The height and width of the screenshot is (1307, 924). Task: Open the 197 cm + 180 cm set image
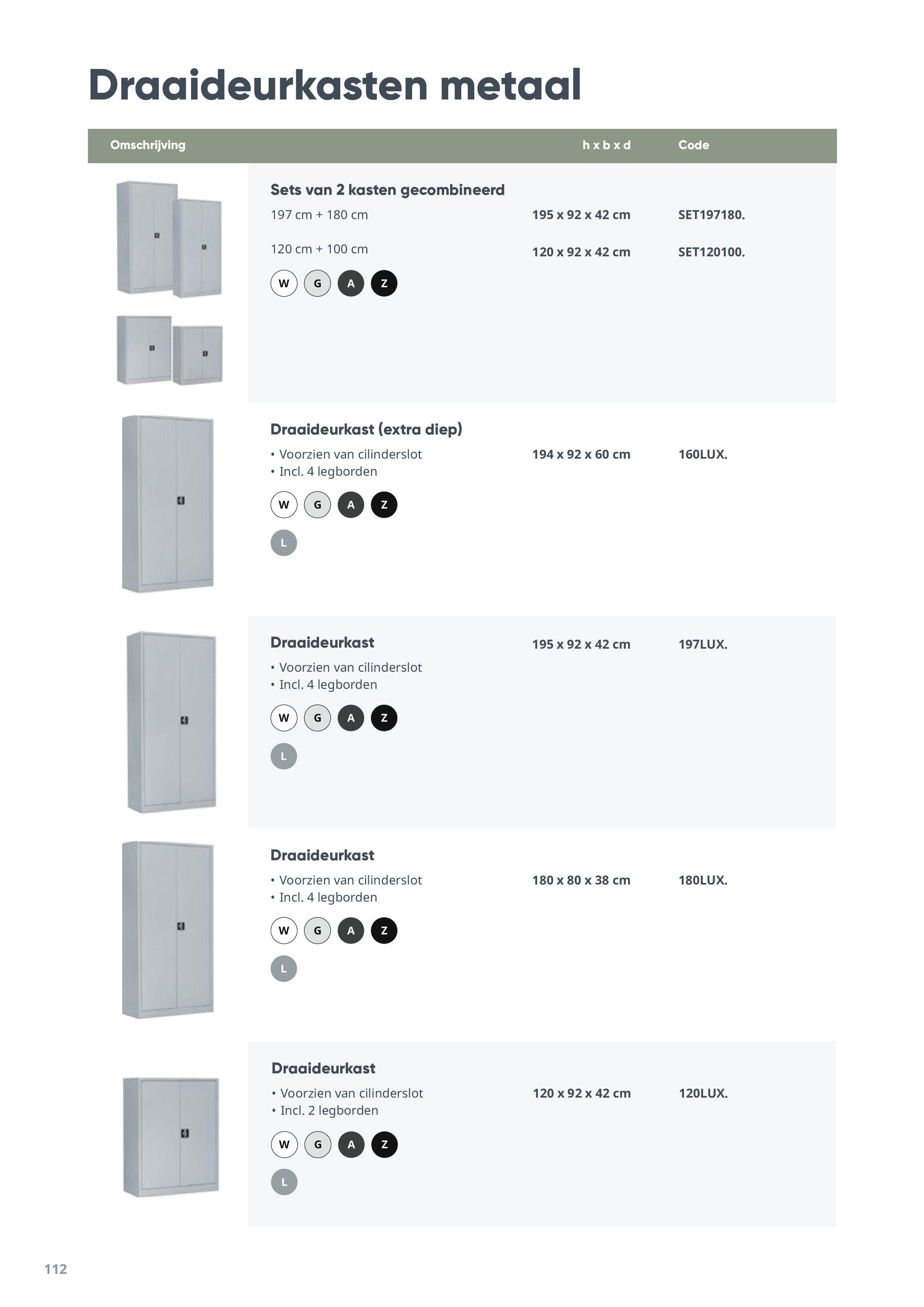(x=168, y=239)
